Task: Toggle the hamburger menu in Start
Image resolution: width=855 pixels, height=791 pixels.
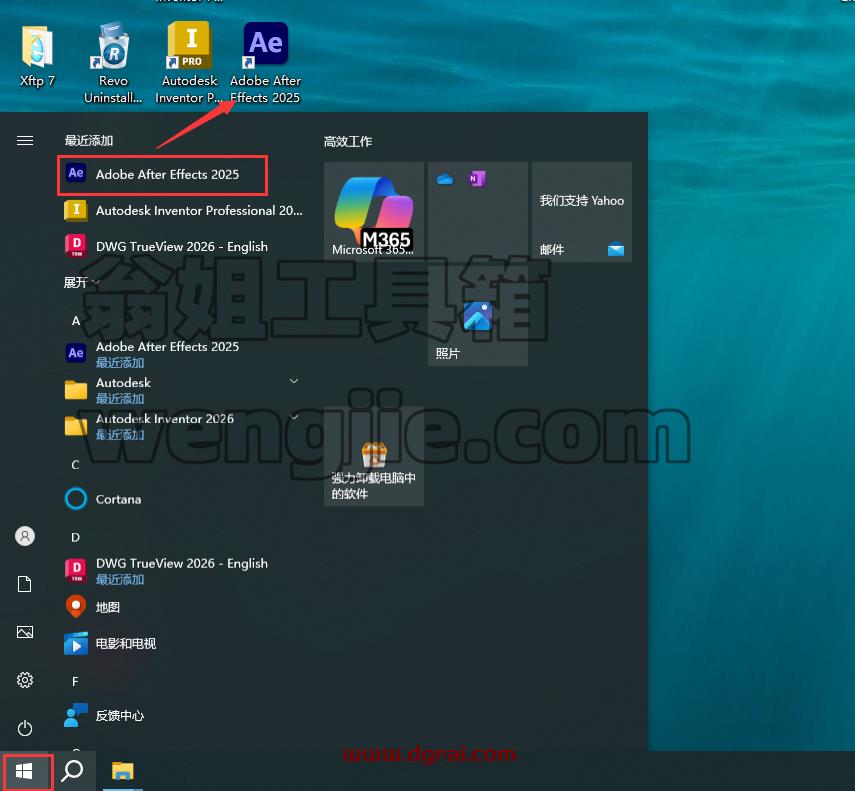Action: (x=25, y=141)
